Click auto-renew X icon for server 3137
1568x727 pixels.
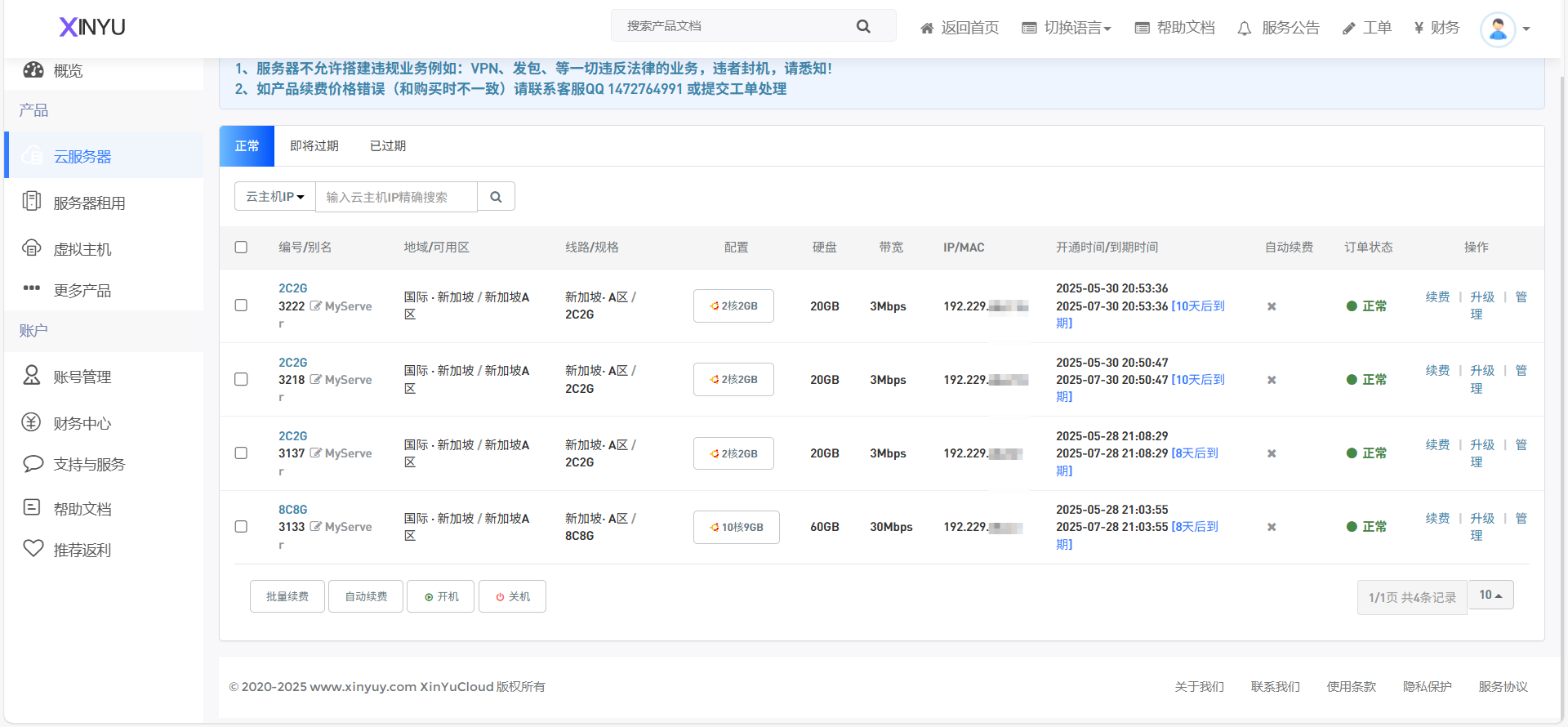tap(1272, 453)
